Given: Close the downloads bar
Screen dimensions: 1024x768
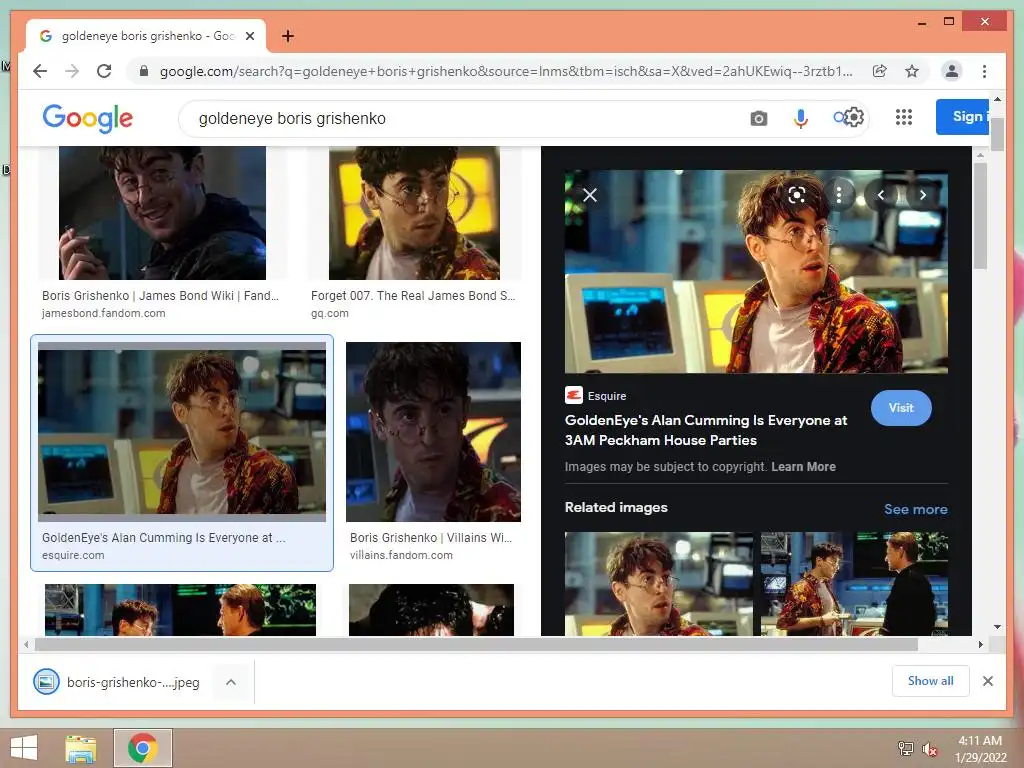Looking at the screenshot, I should (x=987, y=681).
